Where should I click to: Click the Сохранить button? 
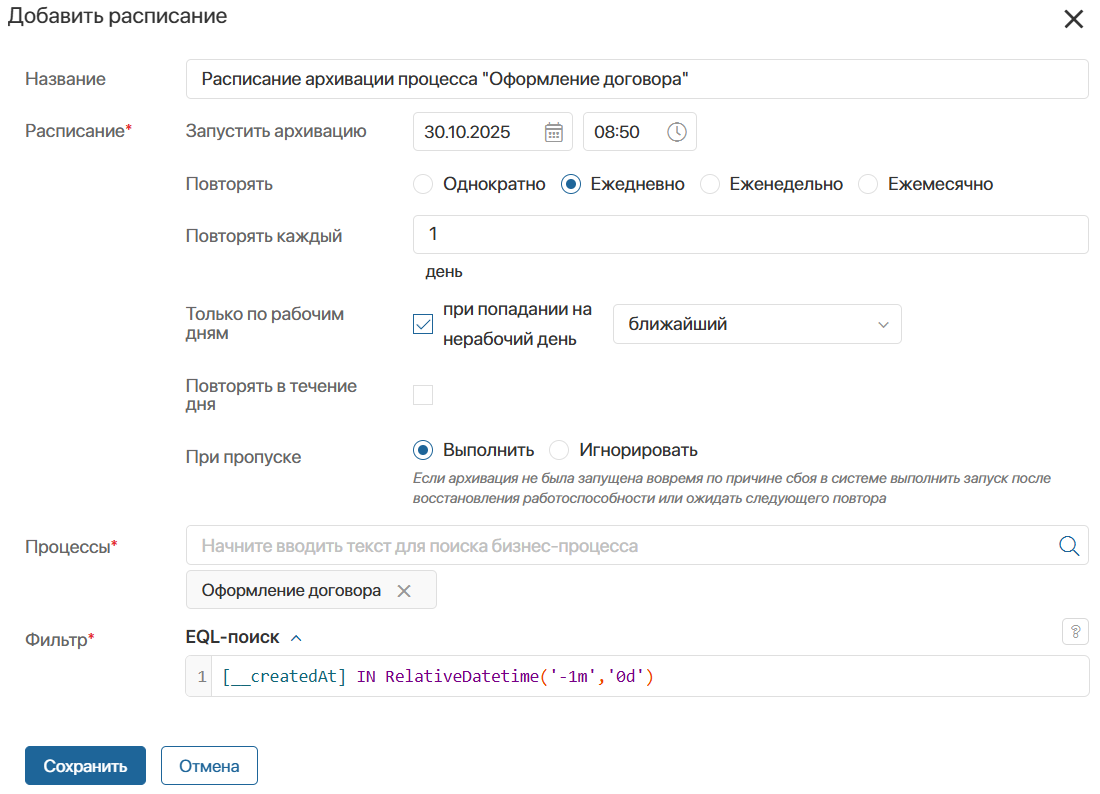[85, 766]
